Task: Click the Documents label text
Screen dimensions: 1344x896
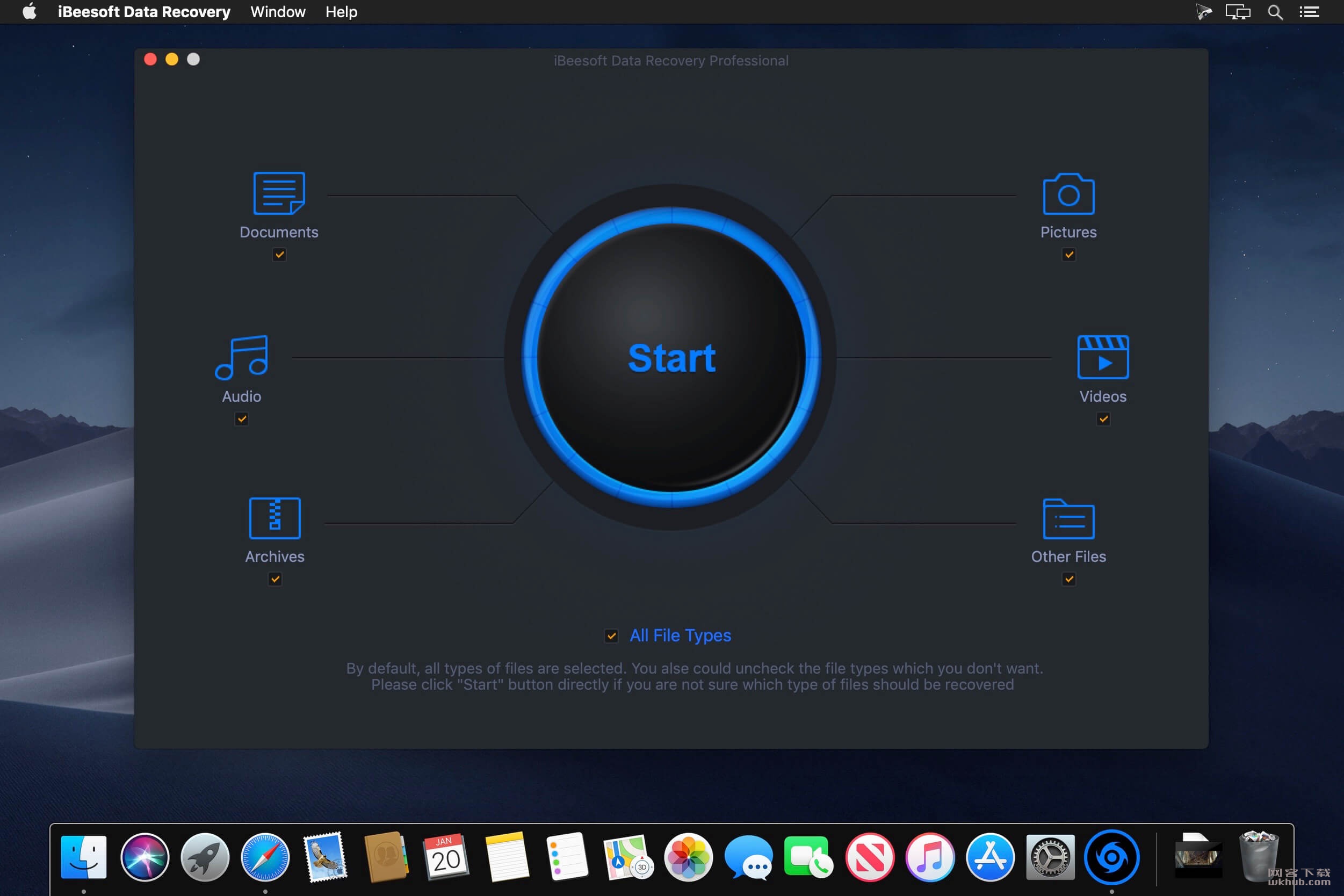Action: coord(279,232)
